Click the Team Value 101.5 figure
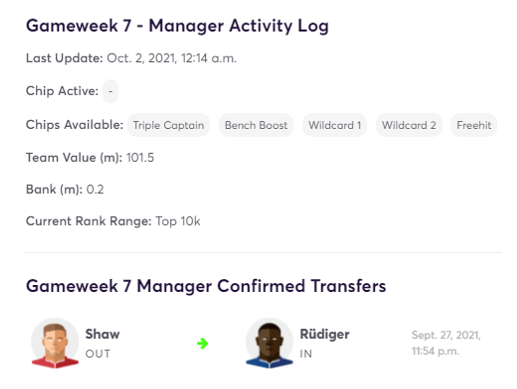 pos(140,158)
